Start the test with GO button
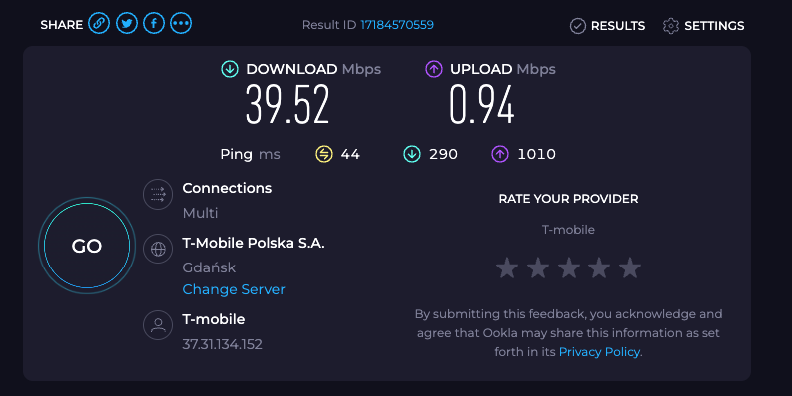792x396 pixels. (x=87, y=245)
